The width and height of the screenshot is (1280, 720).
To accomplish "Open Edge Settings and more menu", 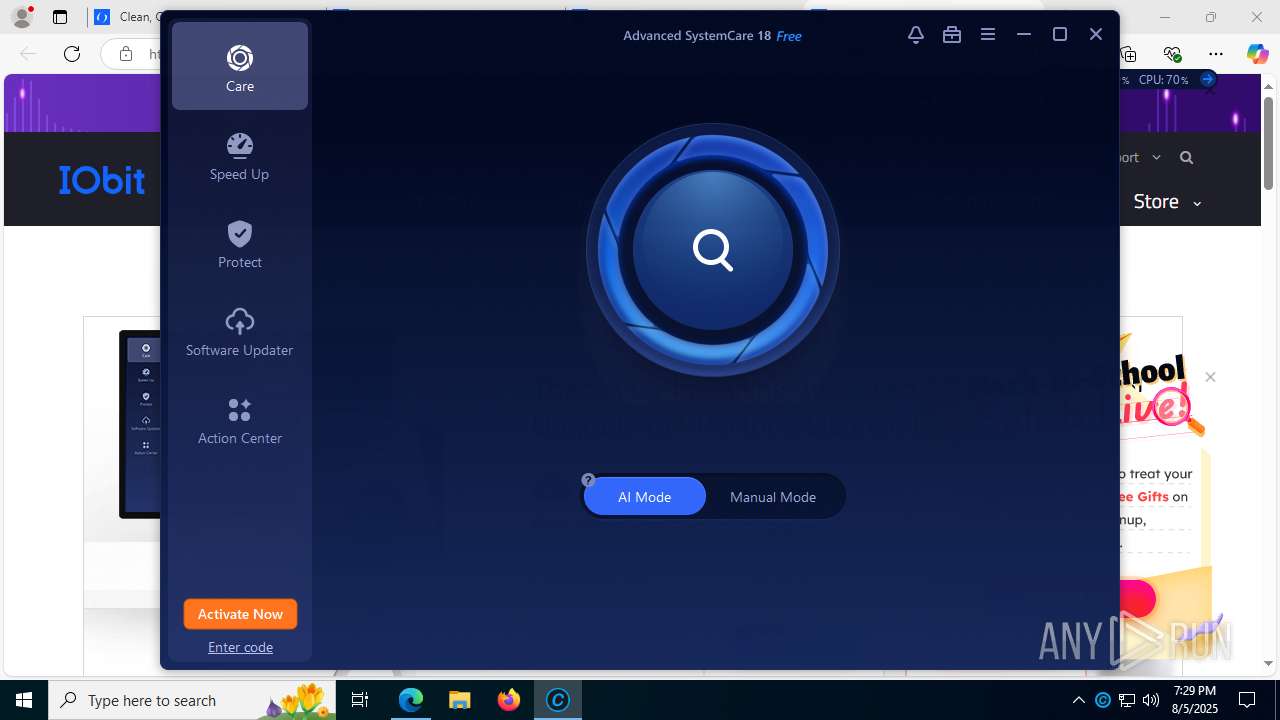I will pyautogui.click(x=1216, y=54).
